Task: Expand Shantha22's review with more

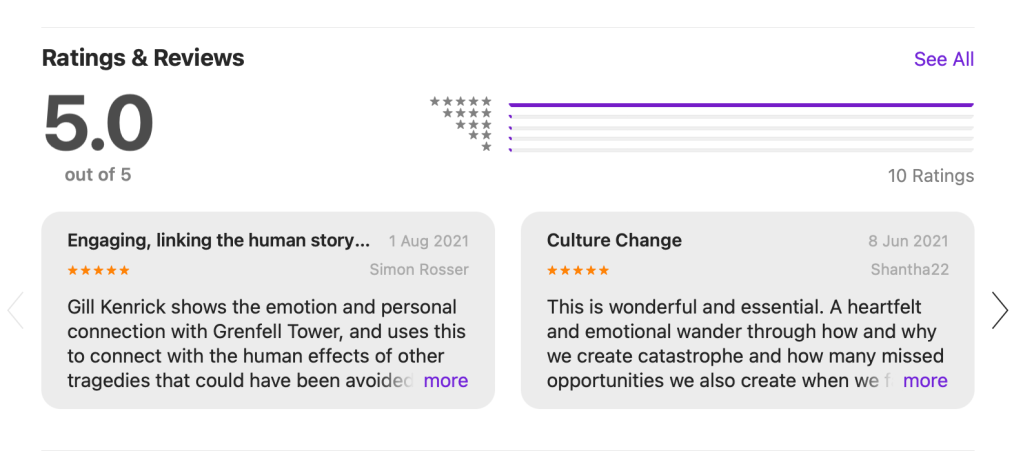Action: pyautogui.click(x=925, y=380)
